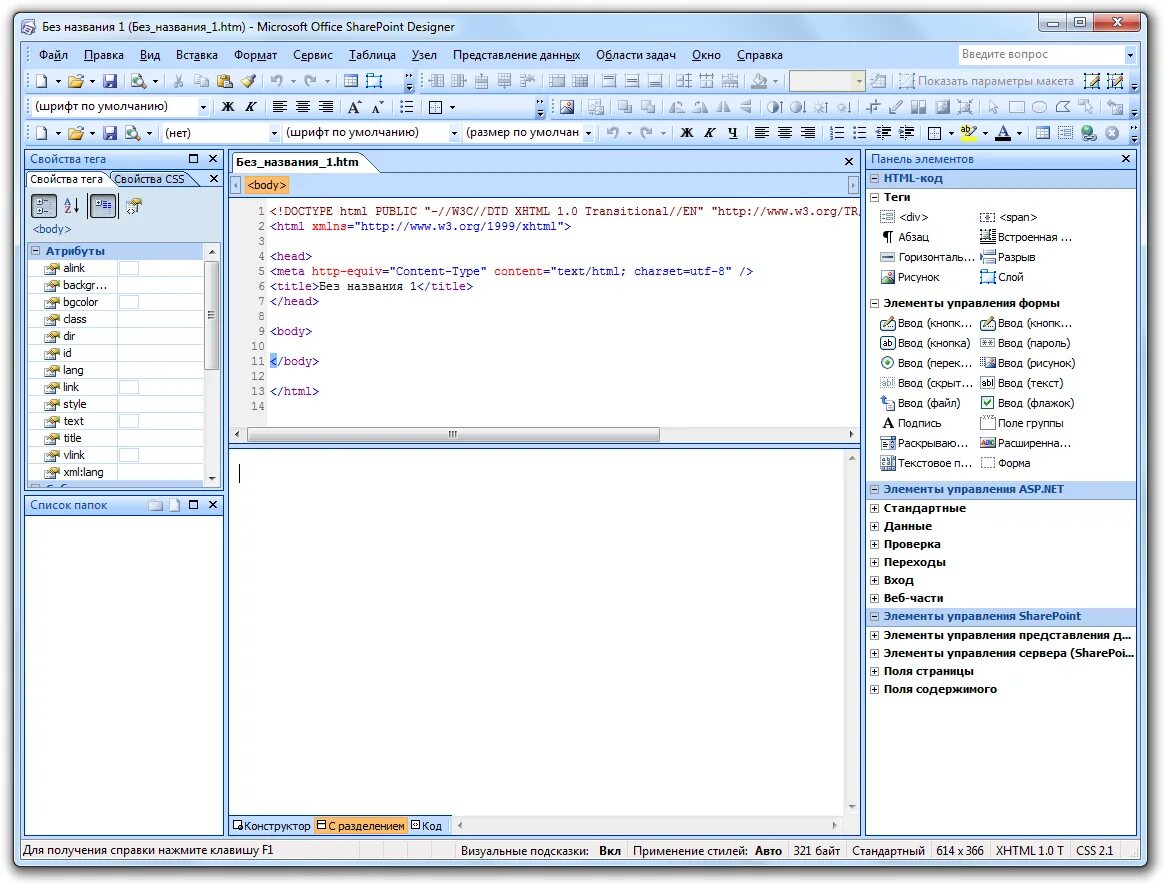The height and width of the screenshot is (886, 1166).
Task: Click Bold Ж in third toolbar
Action: [687, 133]
